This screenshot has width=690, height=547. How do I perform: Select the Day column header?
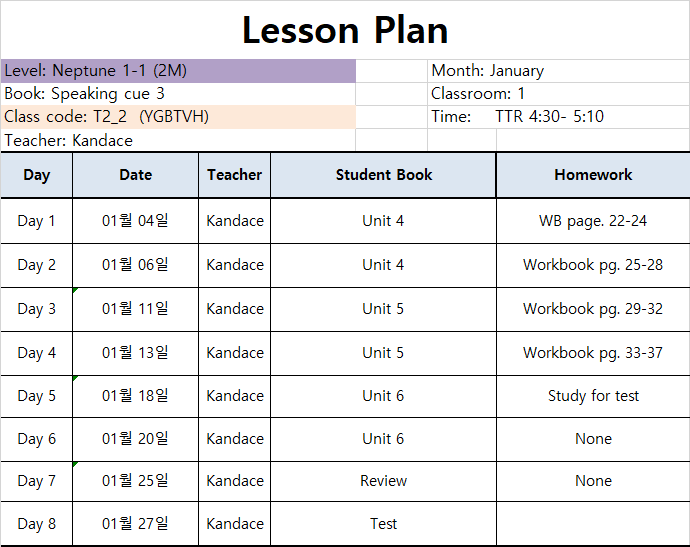(x=37, y=175)
